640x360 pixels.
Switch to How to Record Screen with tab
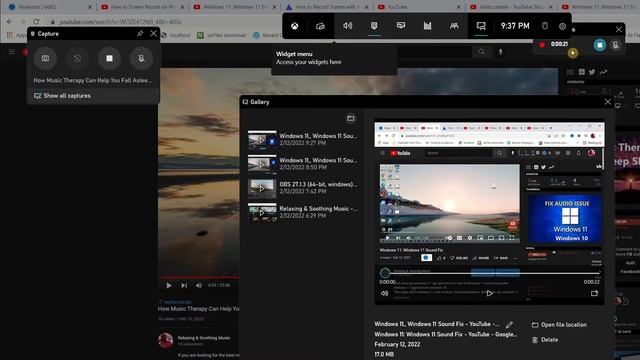click(x=327, y=7)
